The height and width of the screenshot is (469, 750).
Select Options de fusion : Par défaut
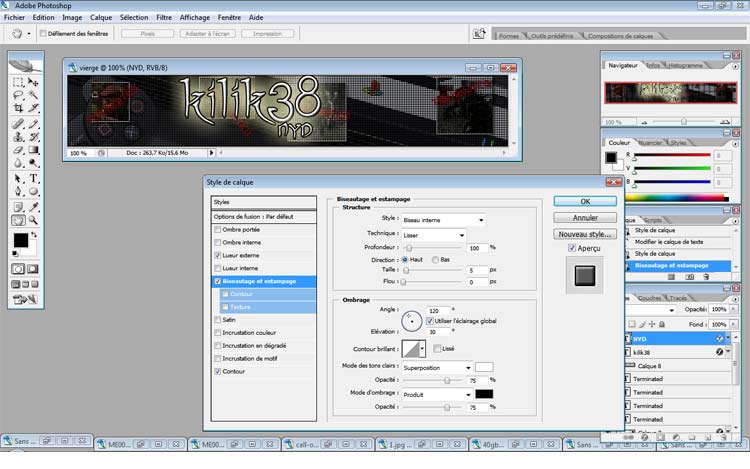[x=264, y=217]
